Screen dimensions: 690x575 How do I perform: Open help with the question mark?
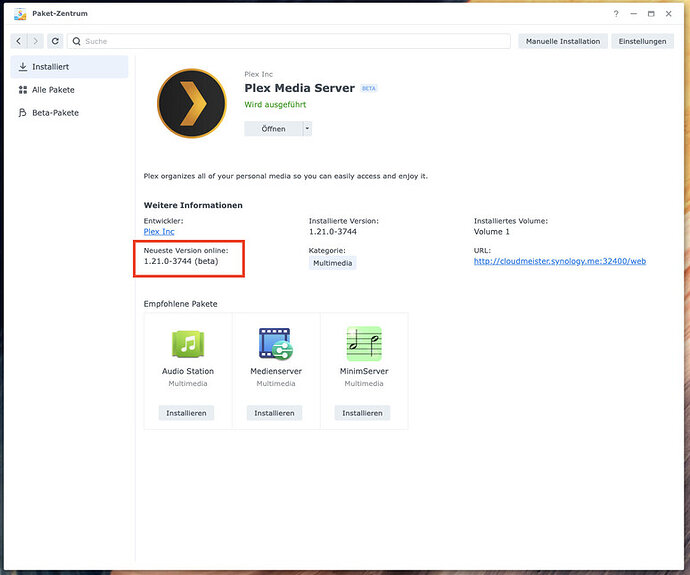(616, 14)
